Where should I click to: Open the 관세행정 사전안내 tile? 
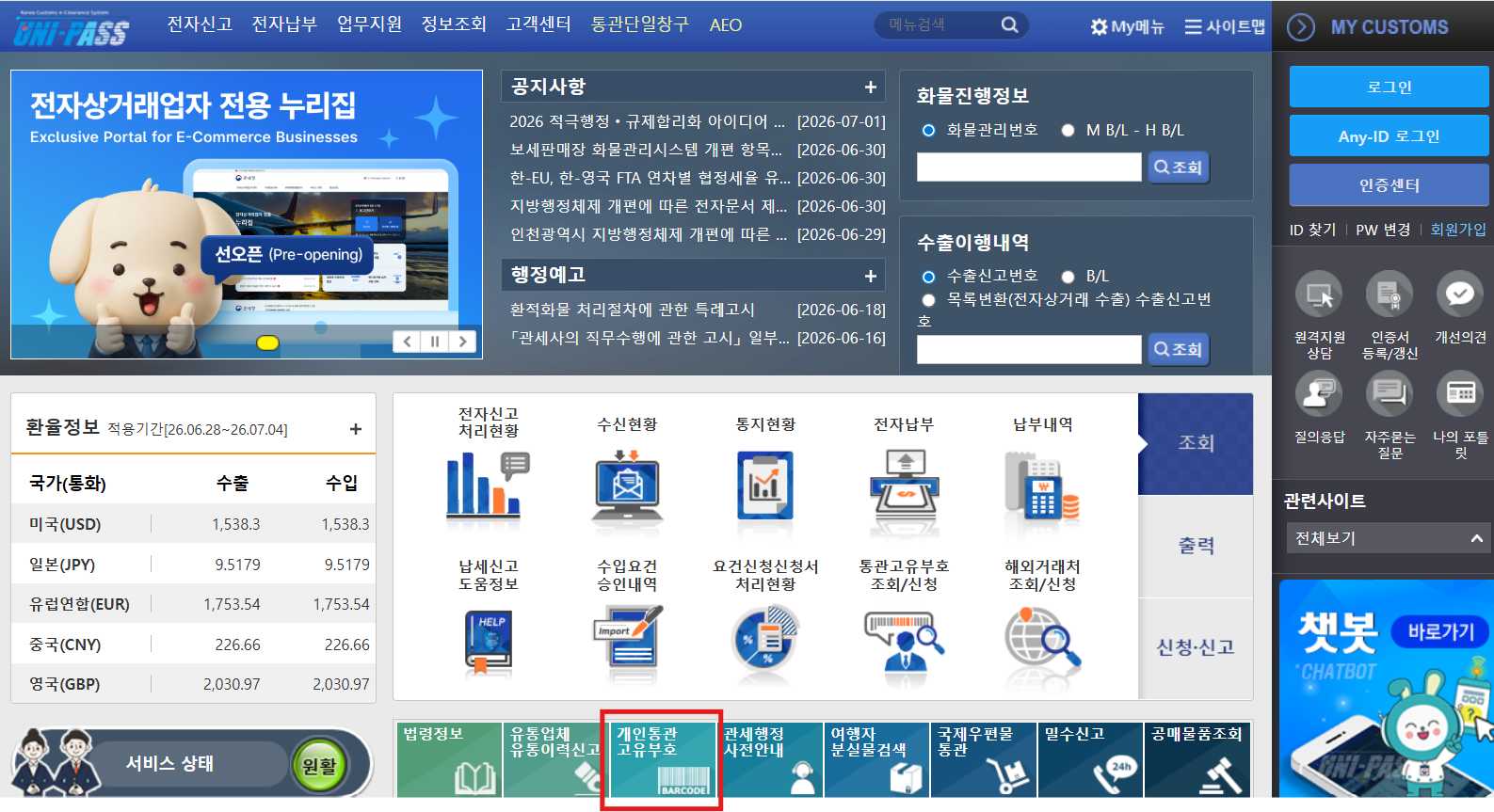click(770, 759)
